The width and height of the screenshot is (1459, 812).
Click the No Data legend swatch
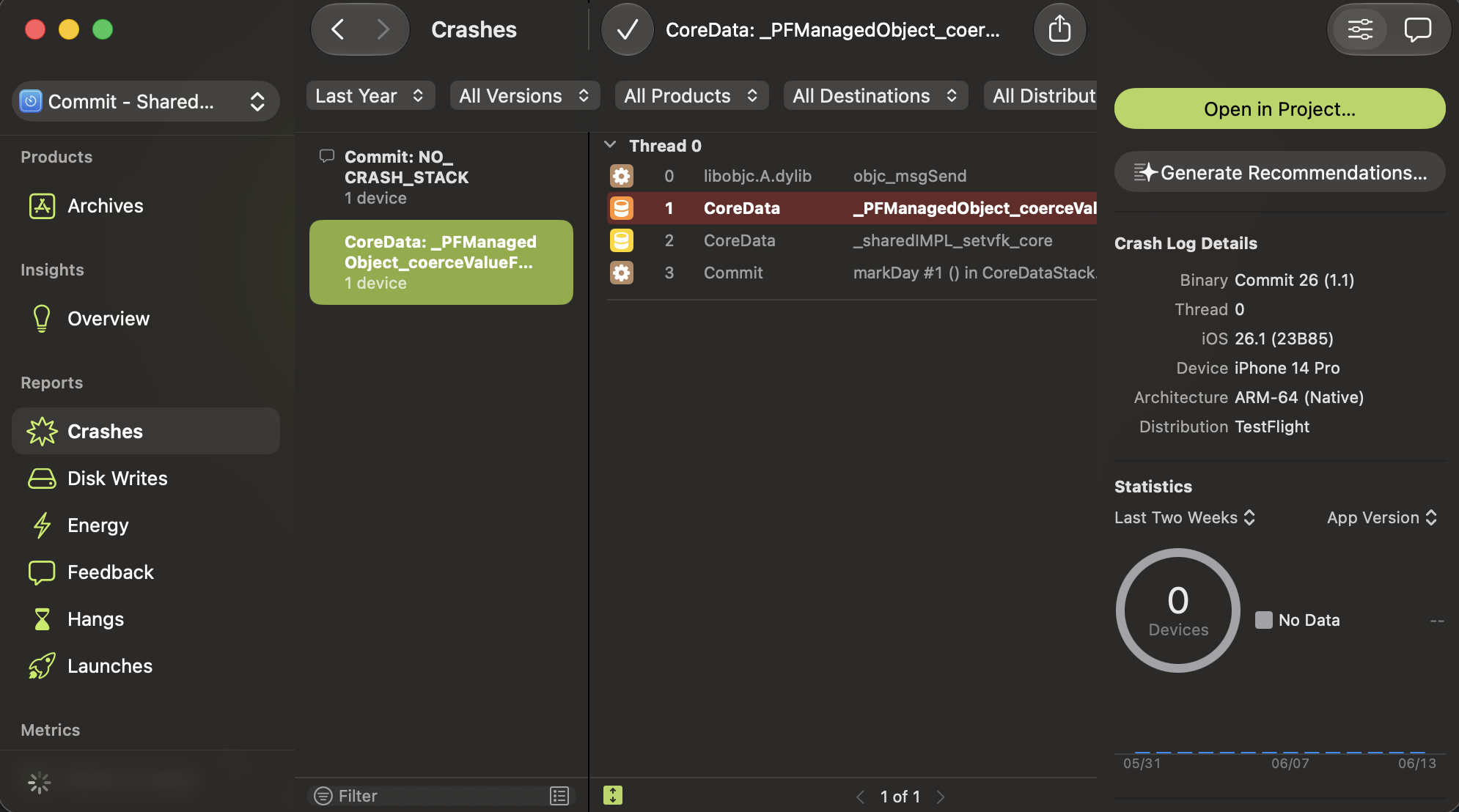tap(1264, 620)
